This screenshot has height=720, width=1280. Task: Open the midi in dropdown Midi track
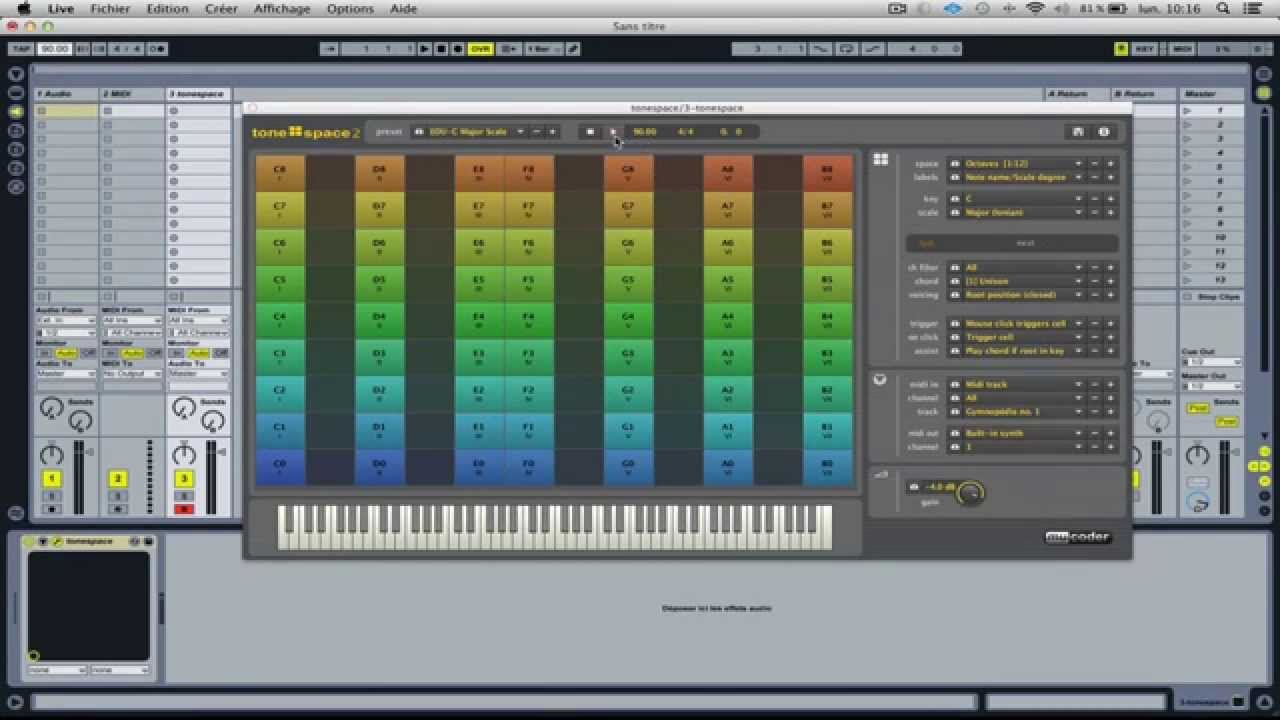click(x=1023, y=384)
